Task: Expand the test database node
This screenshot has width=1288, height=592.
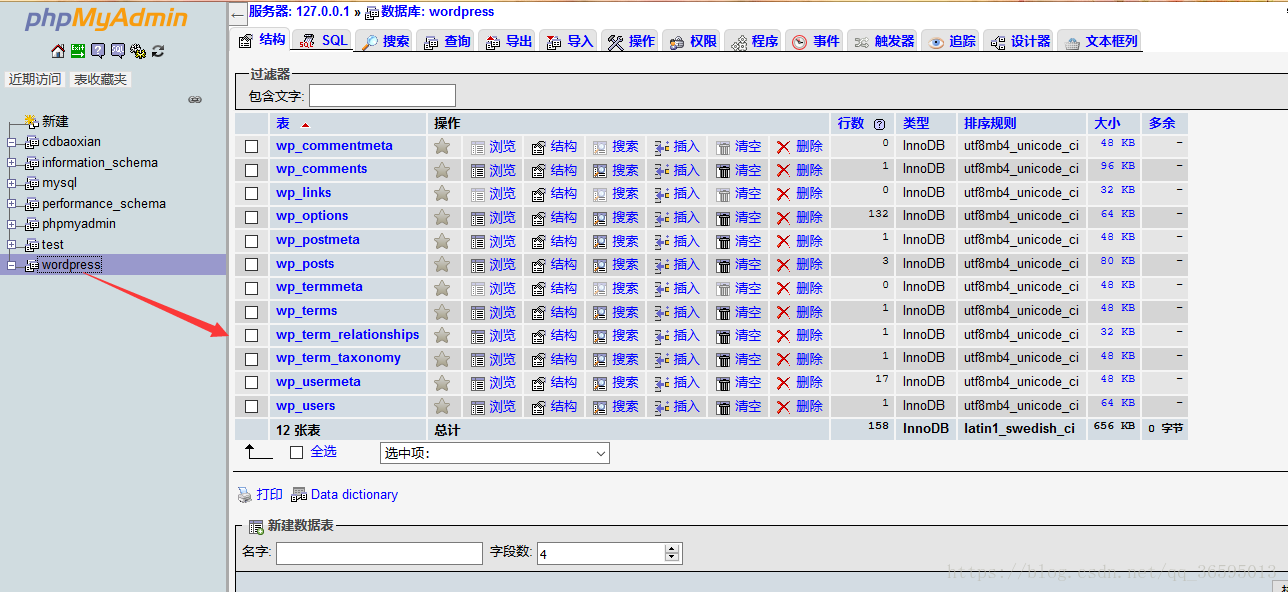Action: click(x=12, y=245)
